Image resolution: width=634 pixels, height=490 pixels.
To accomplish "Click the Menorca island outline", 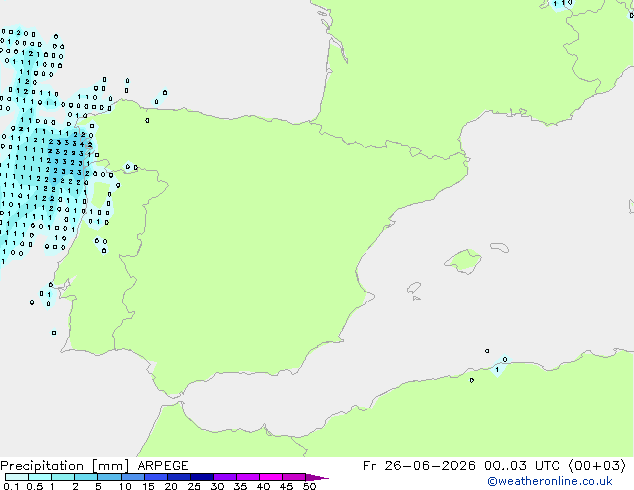I will (500, 247).
